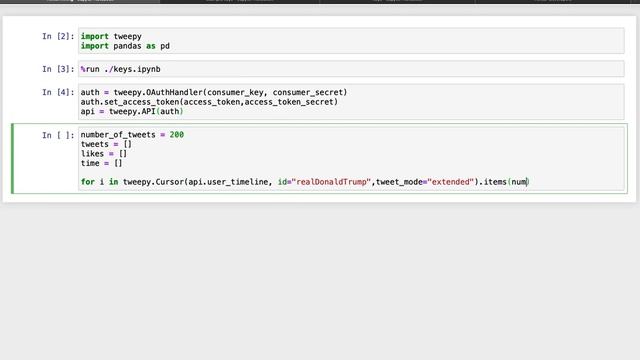Click the "realDonaldTrump" string in the loop

click(x=331, y=182)
